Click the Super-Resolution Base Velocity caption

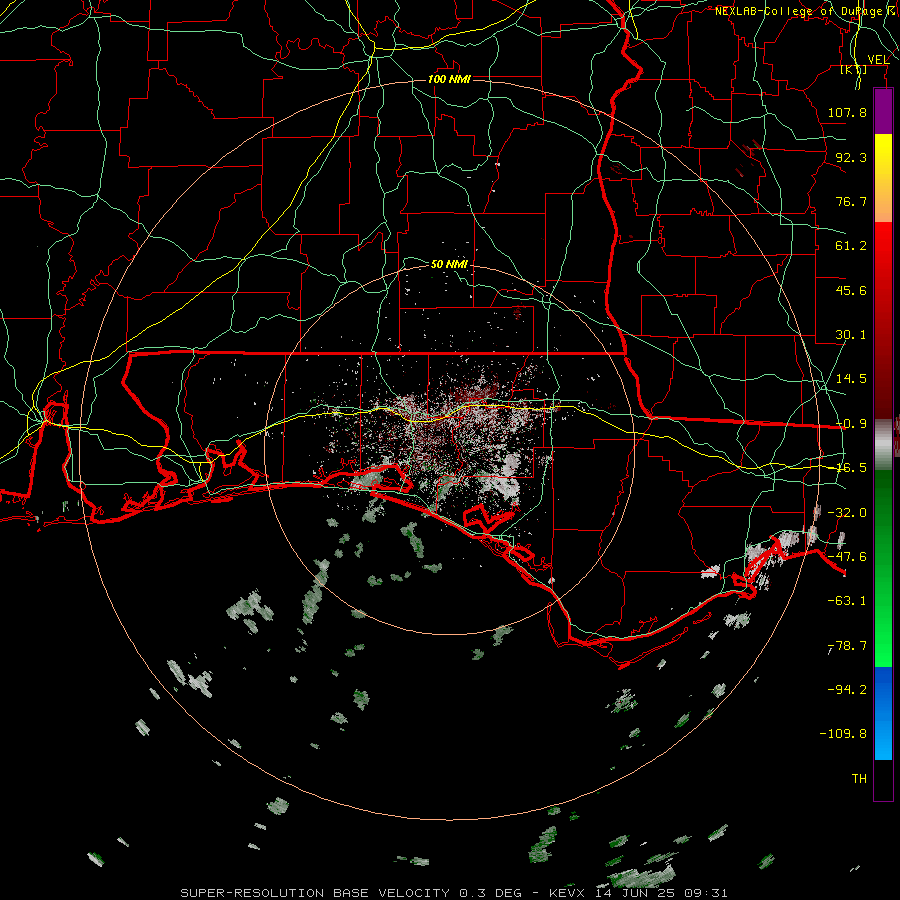453,893
